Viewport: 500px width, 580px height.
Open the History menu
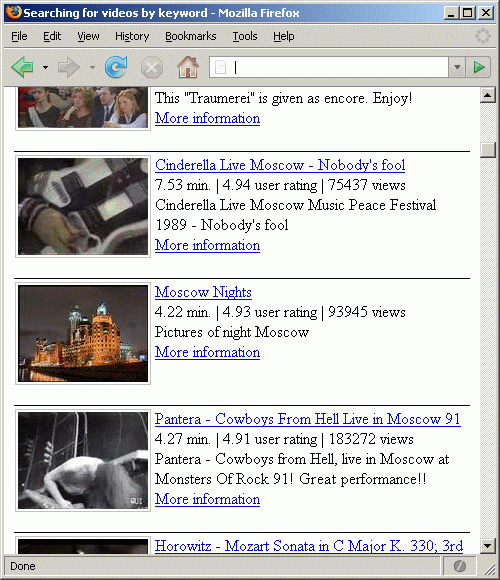tap(132, 36)
